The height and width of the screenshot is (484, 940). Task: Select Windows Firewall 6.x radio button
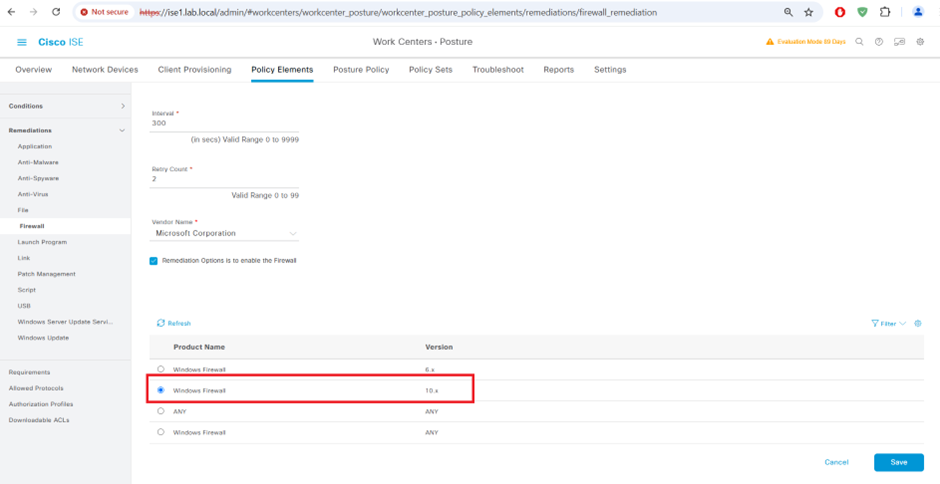160,369
